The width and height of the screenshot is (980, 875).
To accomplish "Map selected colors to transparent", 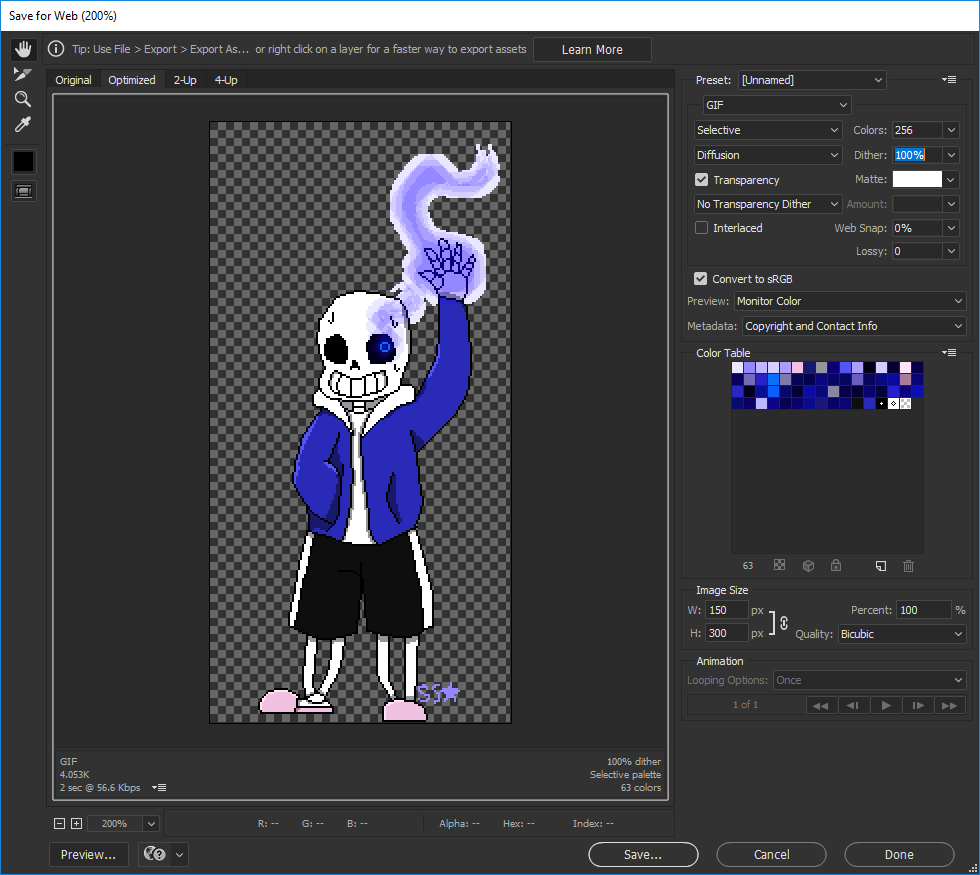I will 779,565.
